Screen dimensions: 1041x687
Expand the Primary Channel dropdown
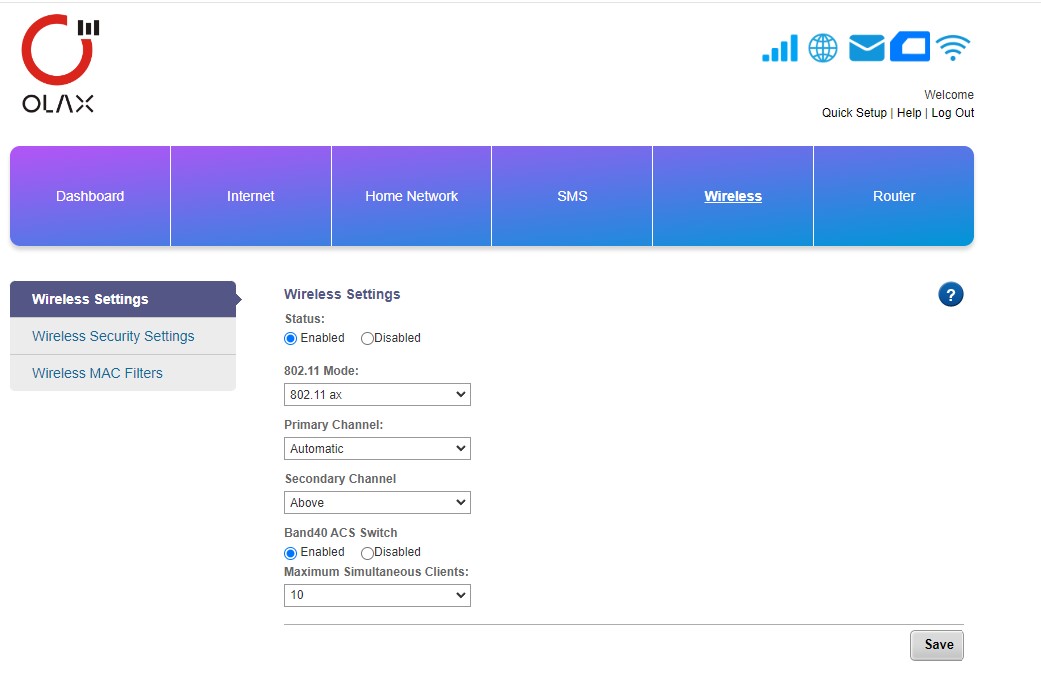377,449
